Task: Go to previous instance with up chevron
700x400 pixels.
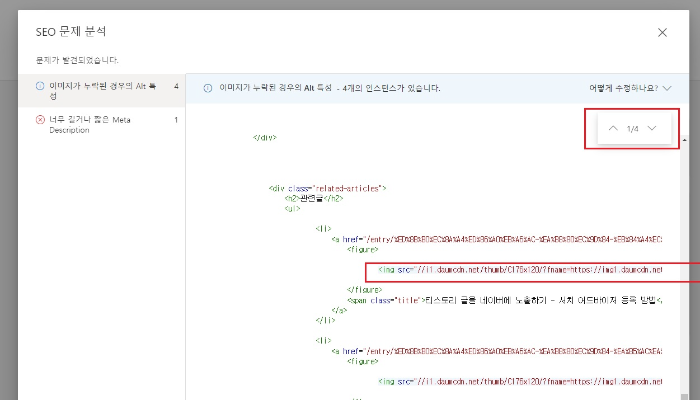Action: [x=613, y=129]
